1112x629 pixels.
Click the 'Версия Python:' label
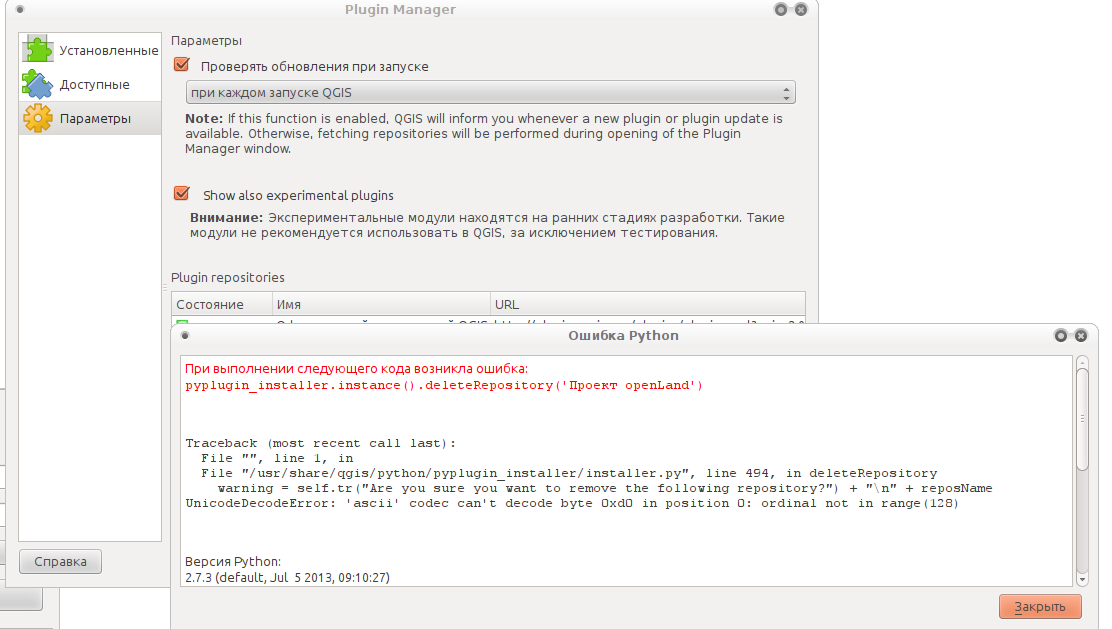click(x=233, y=562)
